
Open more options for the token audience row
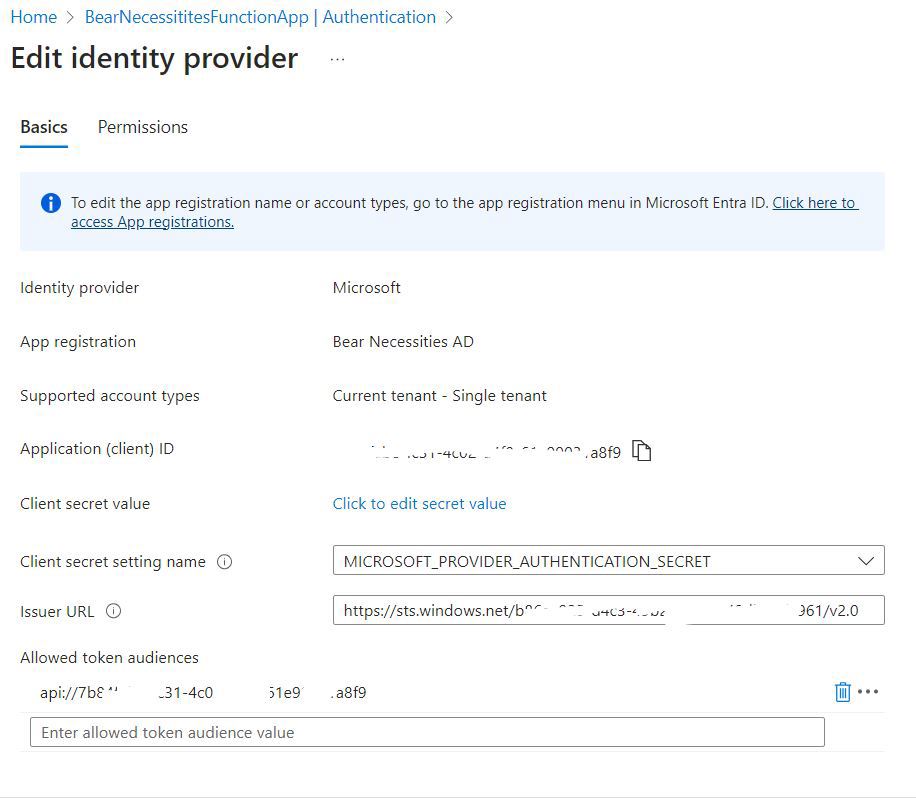point(868,692)
